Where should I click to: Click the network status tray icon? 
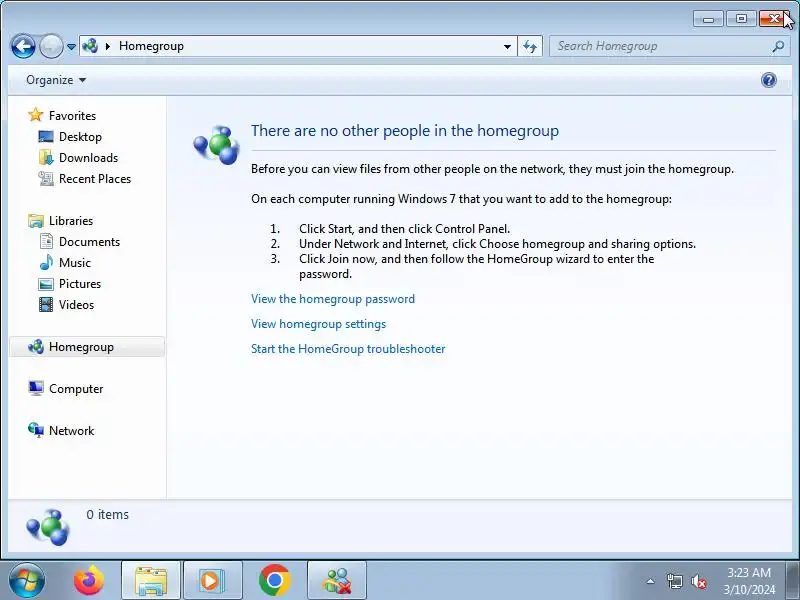(674, 581)
